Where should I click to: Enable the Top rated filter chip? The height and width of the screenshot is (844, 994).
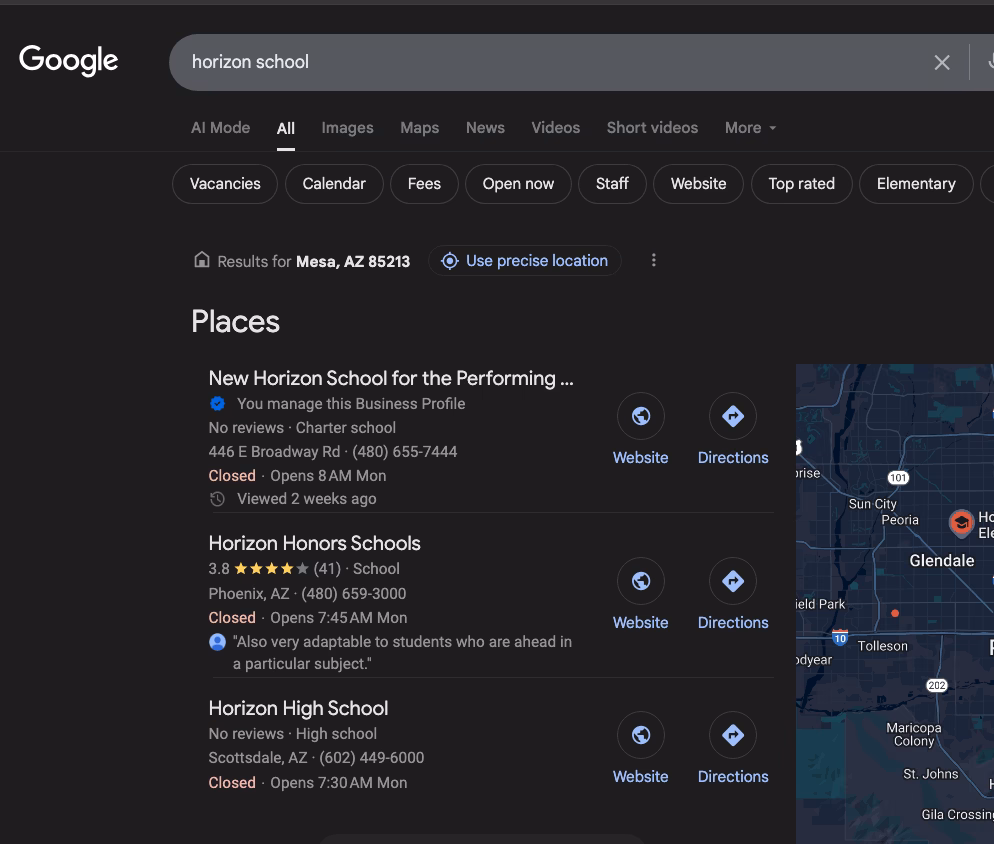801,184
